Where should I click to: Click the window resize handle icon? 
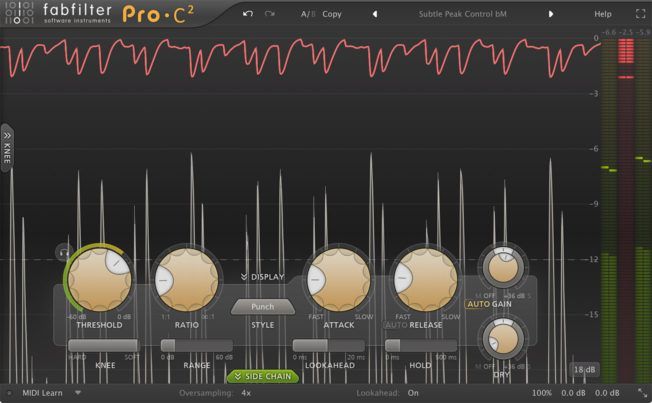coord(642,393)
